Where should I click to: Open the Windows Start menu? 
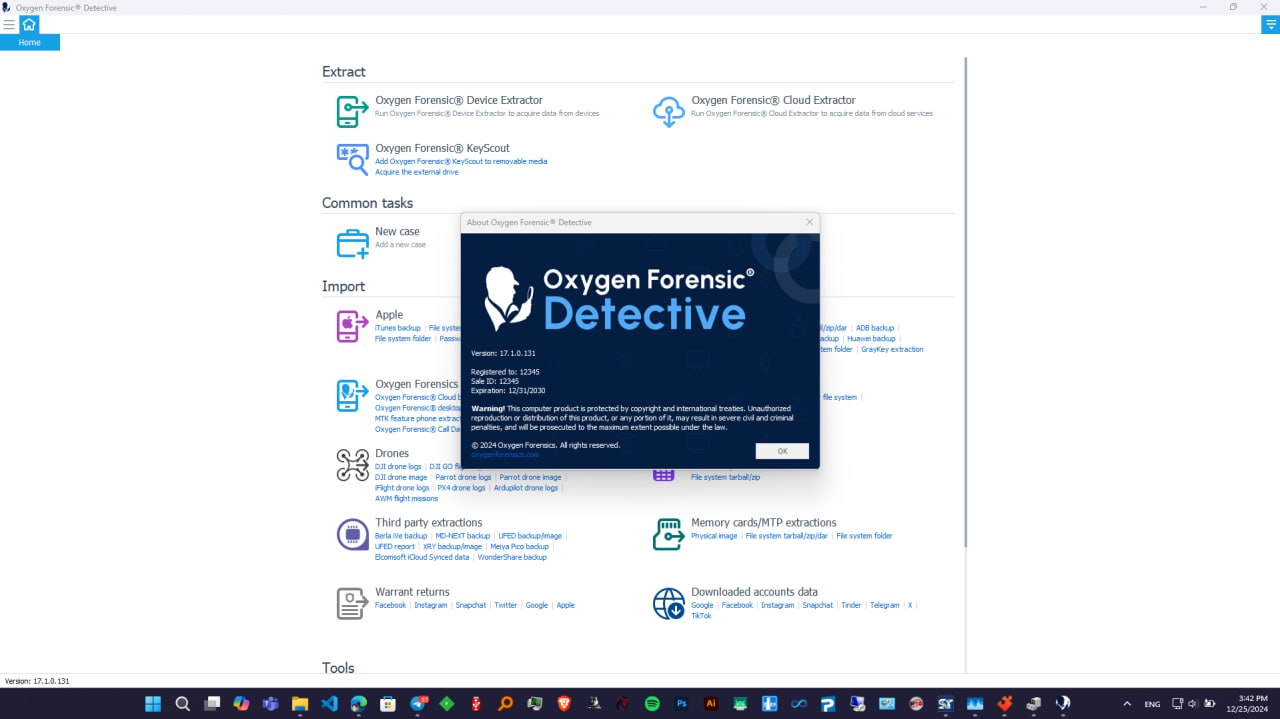154,703
